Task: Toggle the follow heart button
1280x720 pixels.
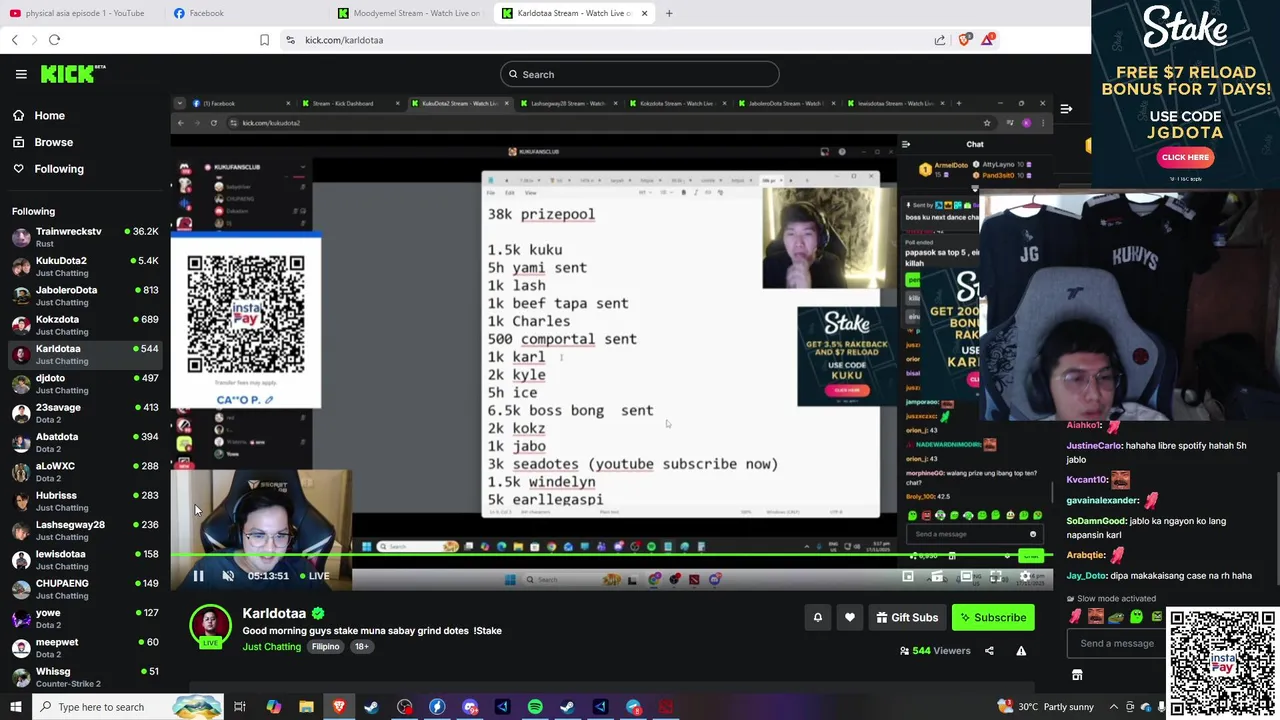Action: click(x=850, y=618)
